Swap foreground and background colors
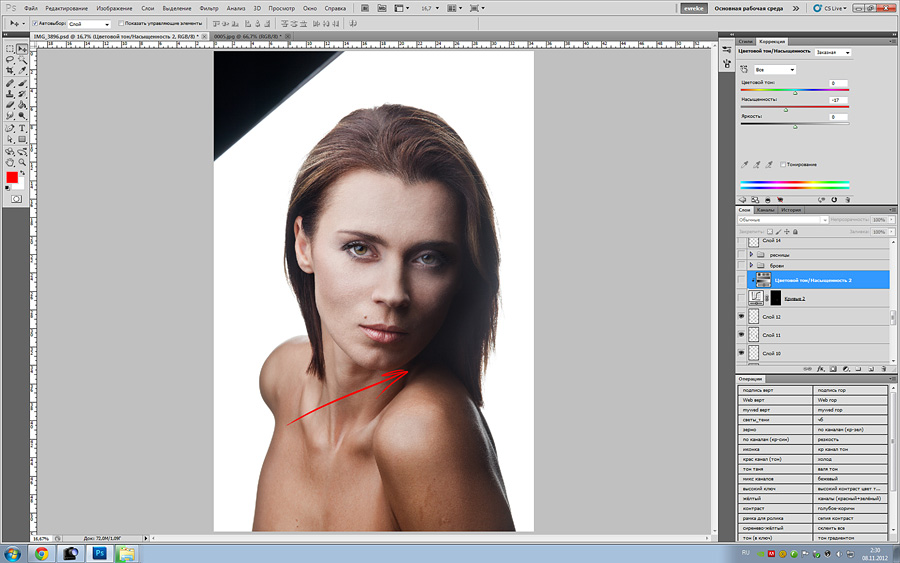This screenshot has width=900, height=563. (22, 172)
